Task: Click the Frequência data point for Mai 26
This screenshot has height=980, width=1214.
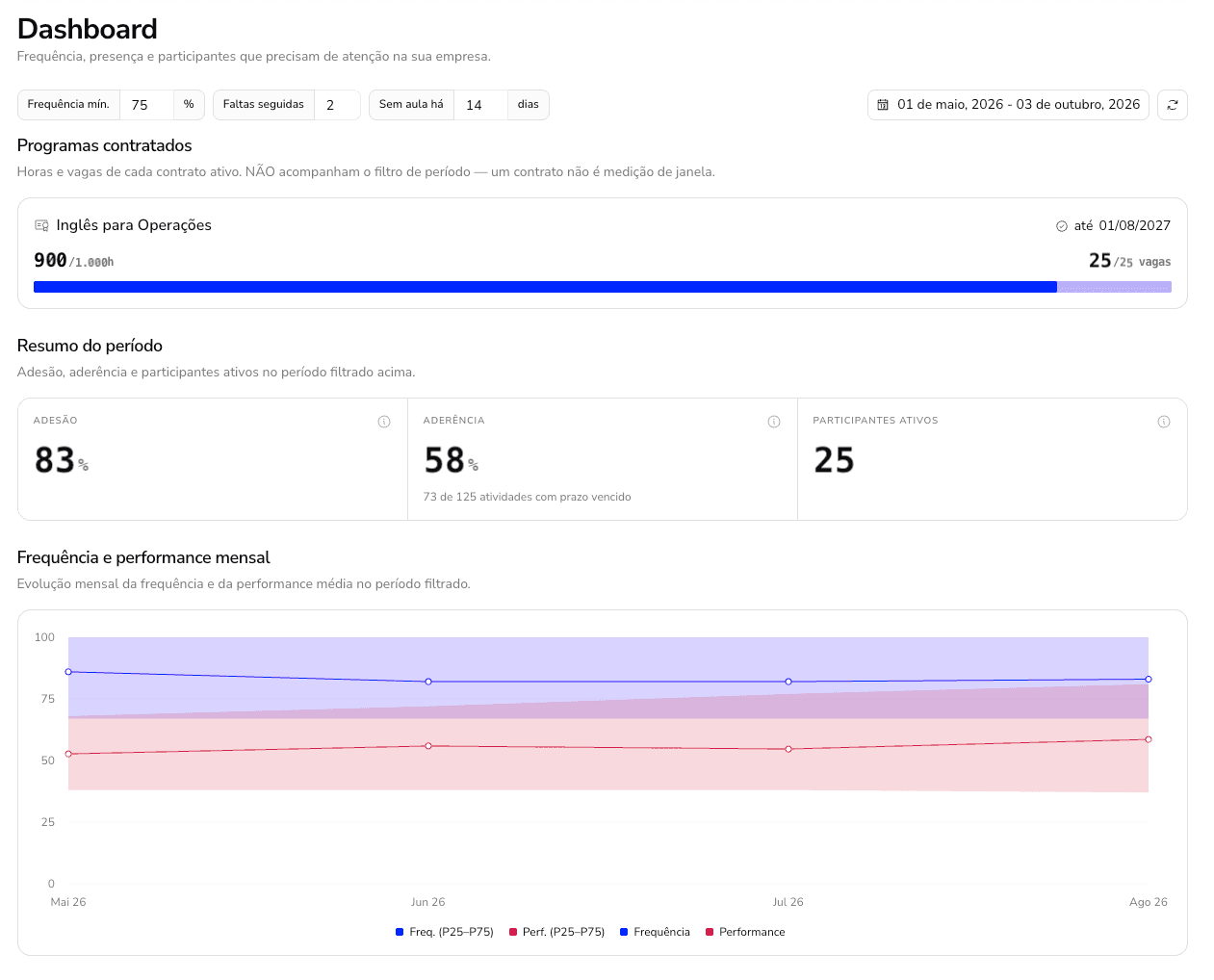Action: click(68, 672)
